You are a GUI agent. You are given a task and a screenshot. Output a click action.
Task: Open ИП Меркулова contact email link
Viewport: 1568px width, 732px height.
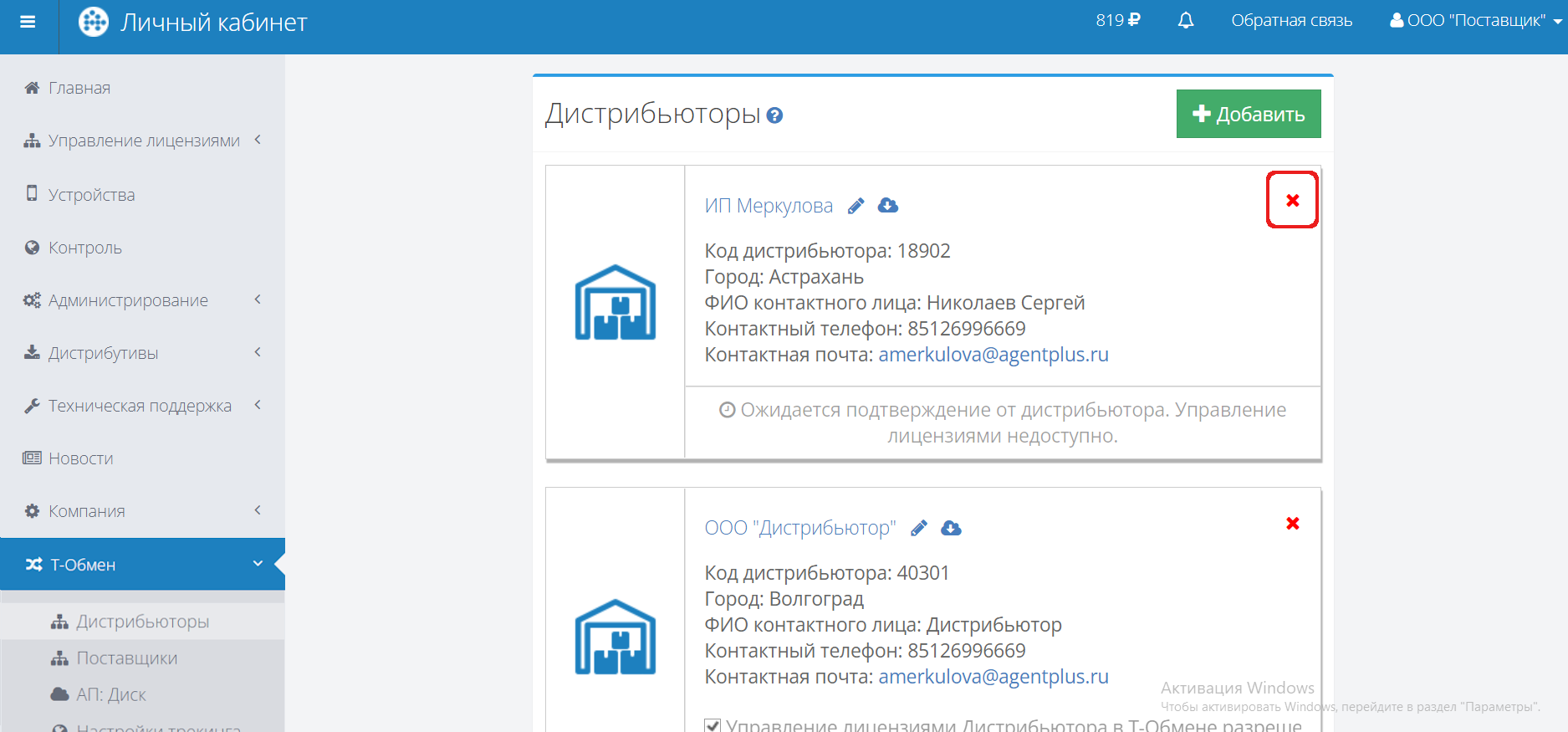[993, 355]
